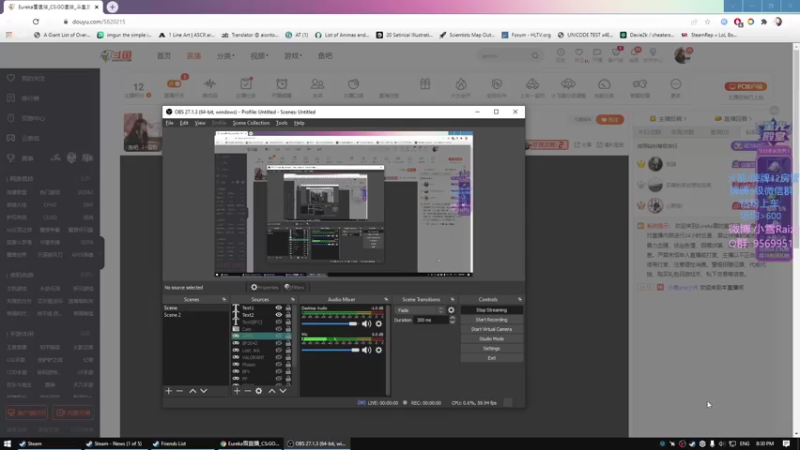Open the OBS Help menu

pos(299,123)
